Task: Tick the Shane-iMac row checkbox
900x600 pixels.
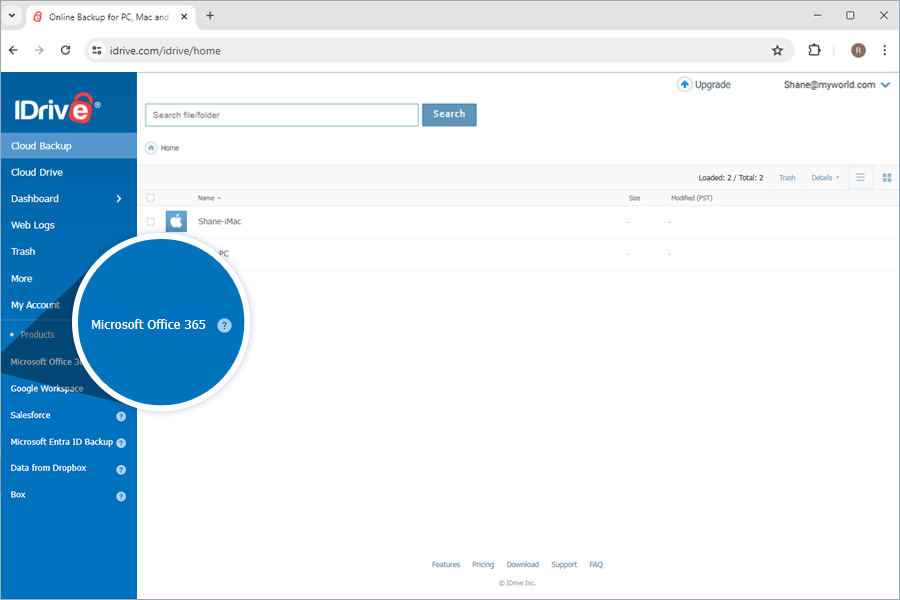Action: point(150,221)
